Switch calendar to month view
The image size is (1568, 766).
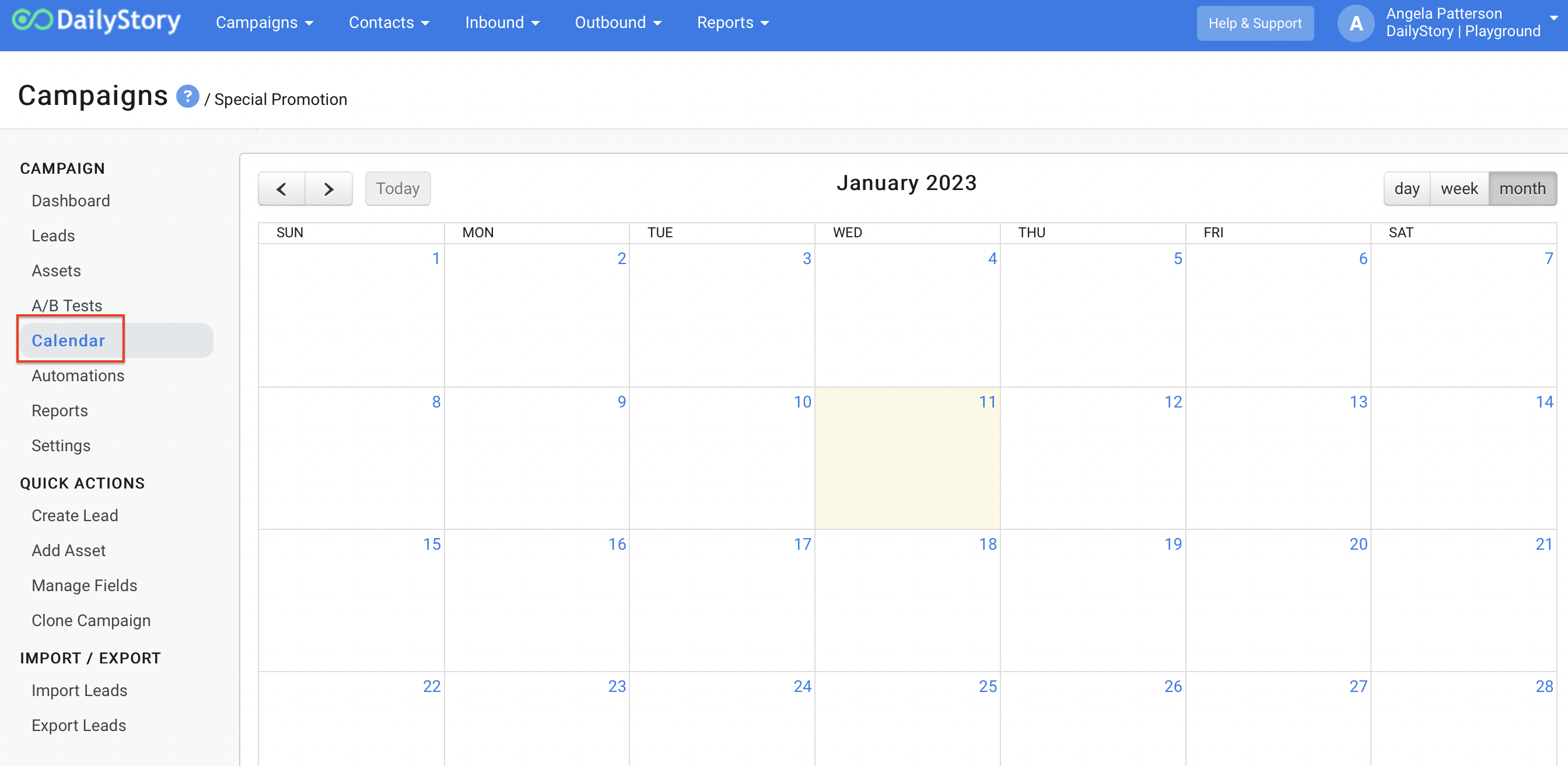[1522, 189]
